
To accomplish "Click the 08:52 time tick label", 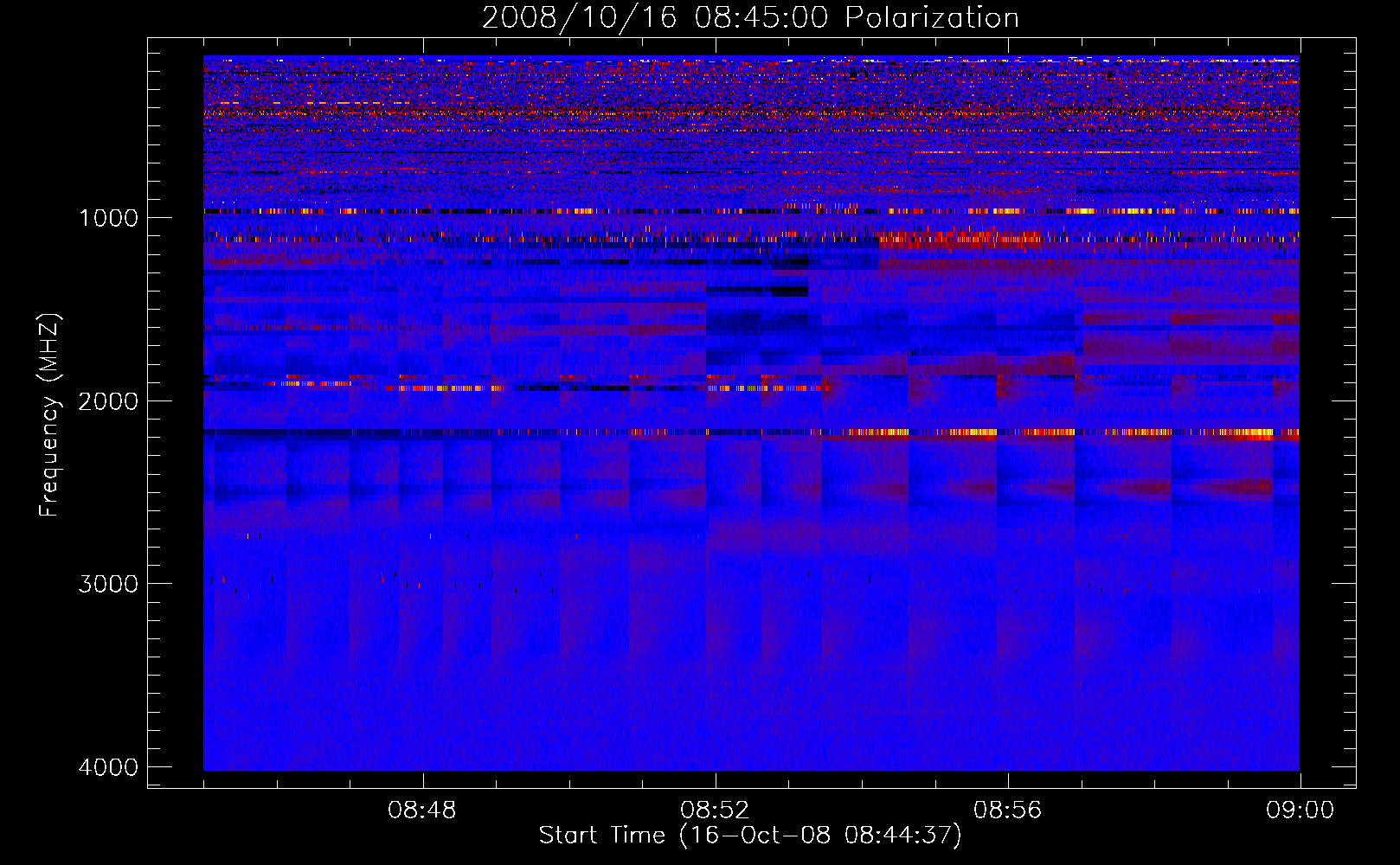I will 715,811.
